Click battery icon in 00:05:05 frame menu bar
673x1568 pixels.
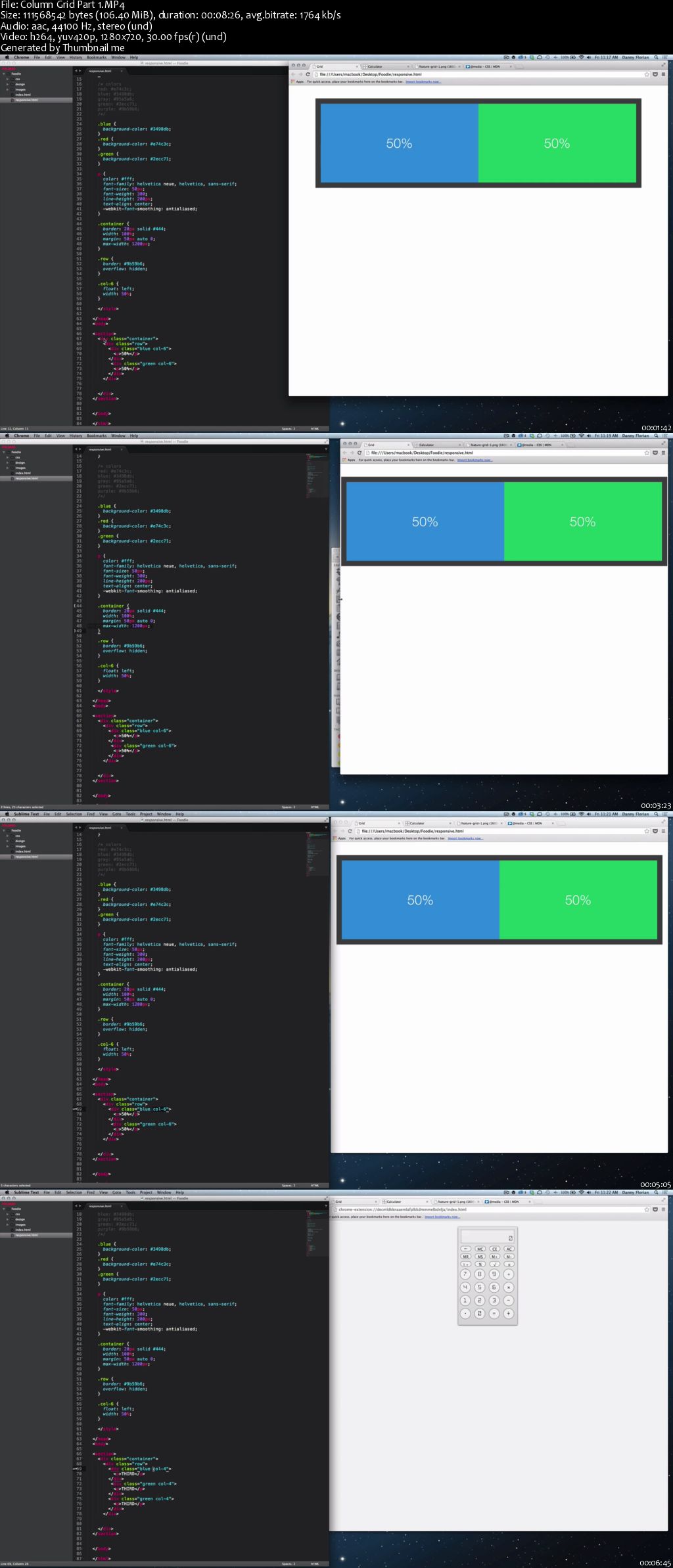click(x=572, y=814)
